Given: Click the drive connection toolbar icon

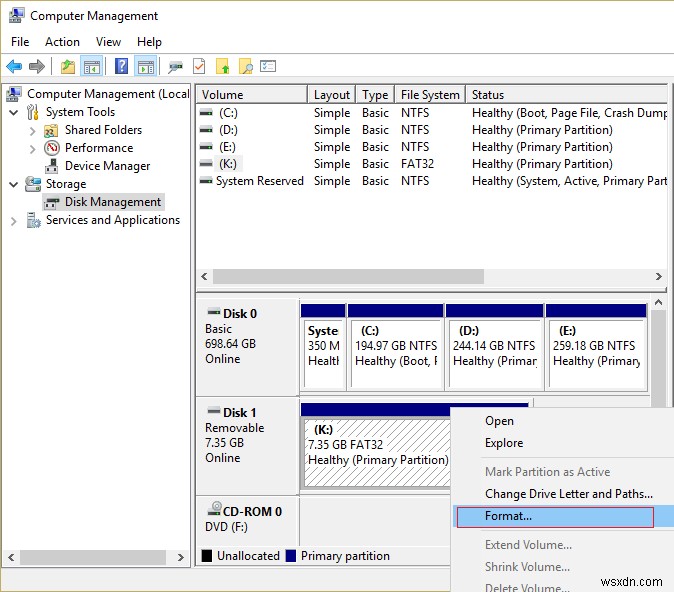Looking at the screenshot, I should [x=175, y=67].
